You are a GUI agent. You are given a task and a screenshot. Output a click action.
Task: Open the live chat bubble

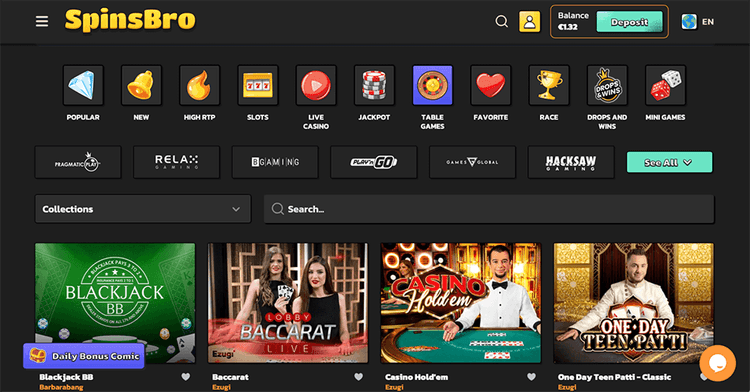(x=717, y=363)
